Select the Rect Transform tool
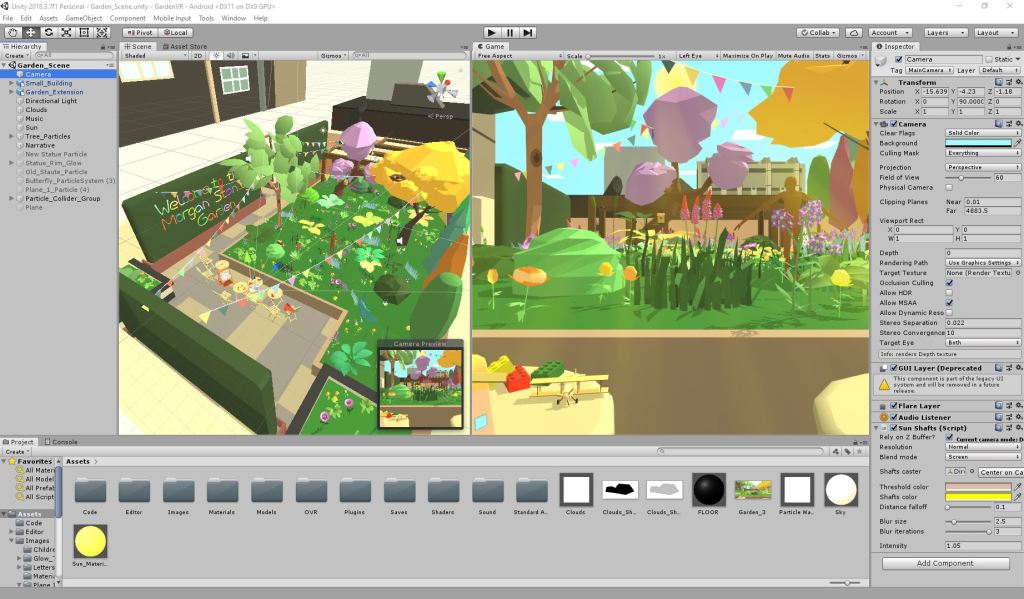The image size is (1024, 599). coord(84,32)
